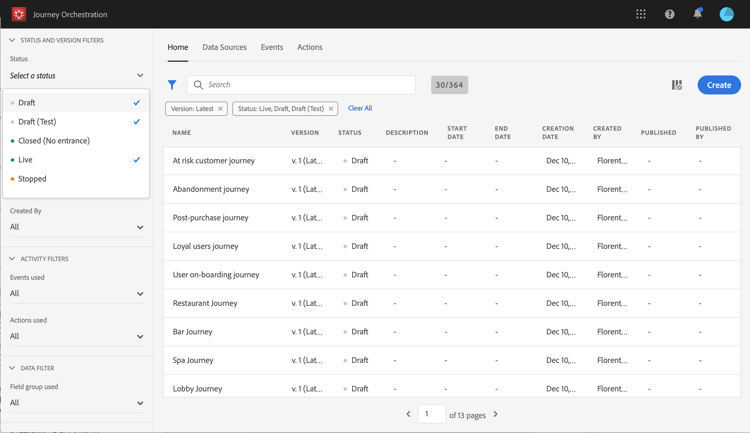750x433 pixels.
Task: Expand the Created By dropdown
Action: coord(76,227)
